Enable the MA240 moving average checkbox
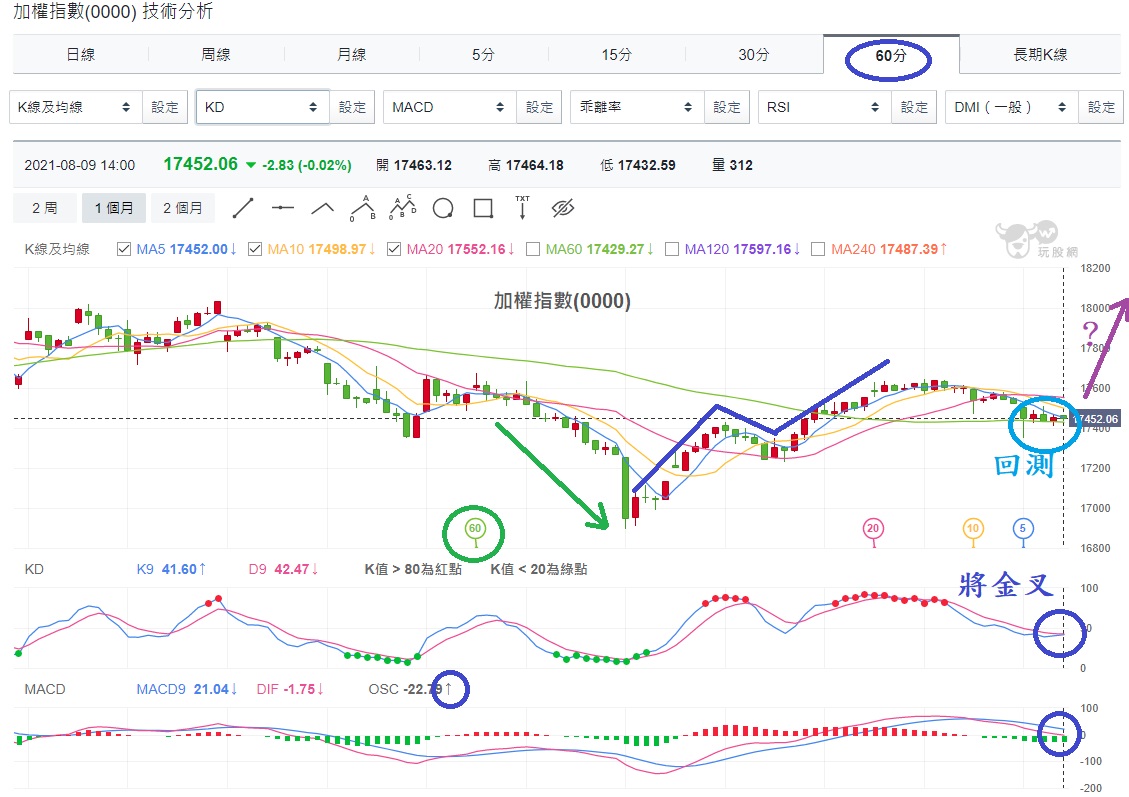Screen dimensions: 1129x797 [x=819, y=249]
